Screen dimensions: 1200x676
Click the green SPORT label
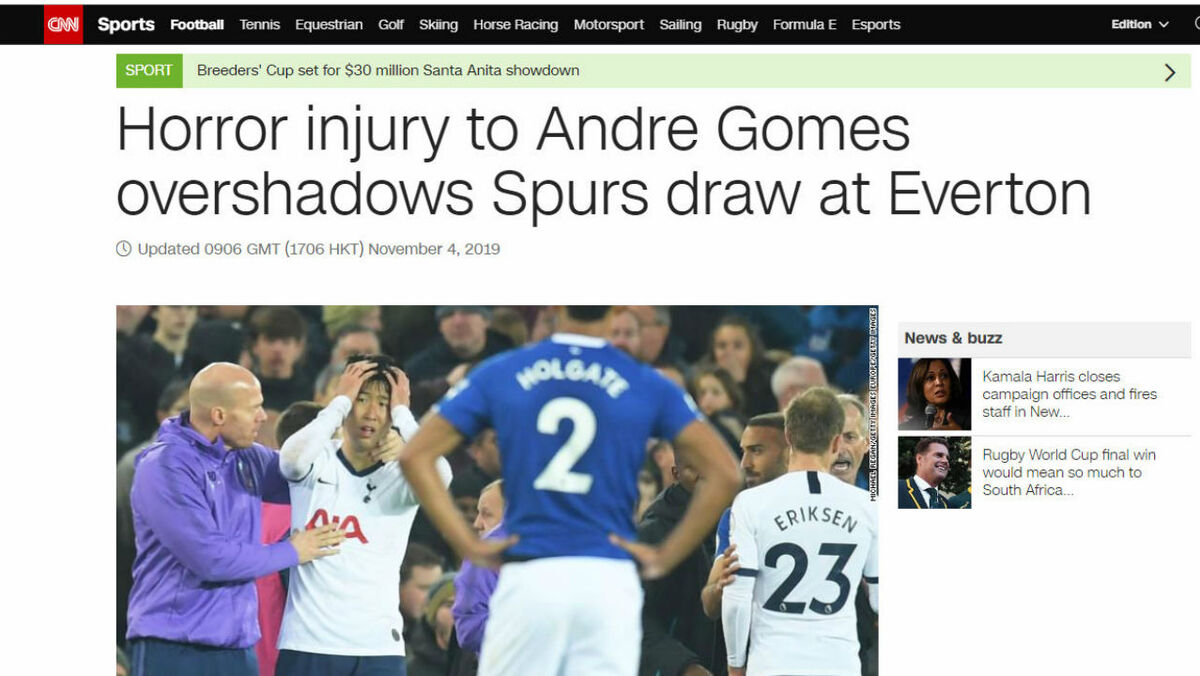tap(149, 70)
